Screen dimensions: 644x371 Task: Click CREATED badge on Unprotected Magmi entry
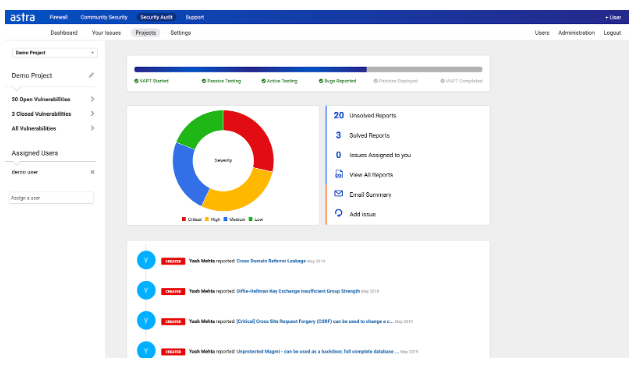pos(173,352)
